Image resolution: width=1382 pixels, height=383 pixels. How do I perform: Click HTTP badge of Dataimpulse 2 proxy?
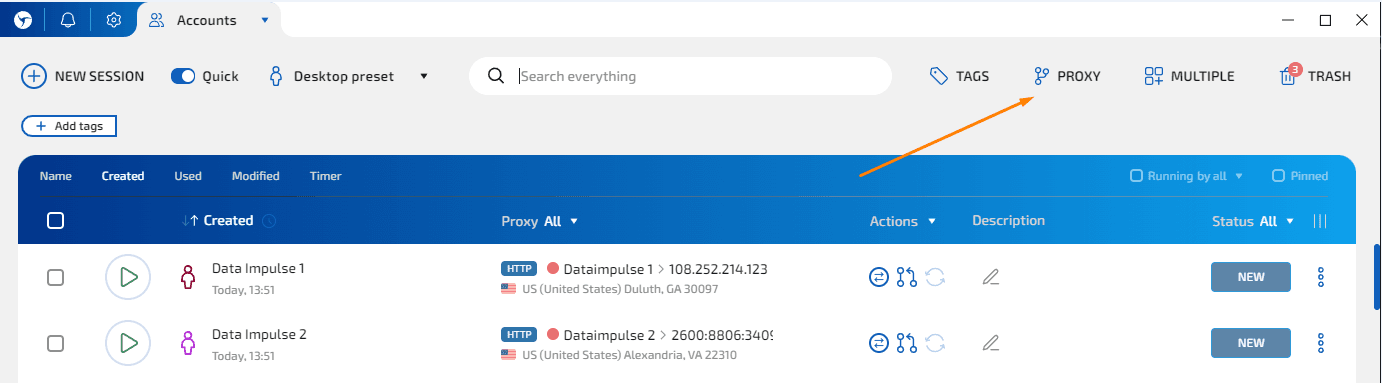(x=519, y=335)
